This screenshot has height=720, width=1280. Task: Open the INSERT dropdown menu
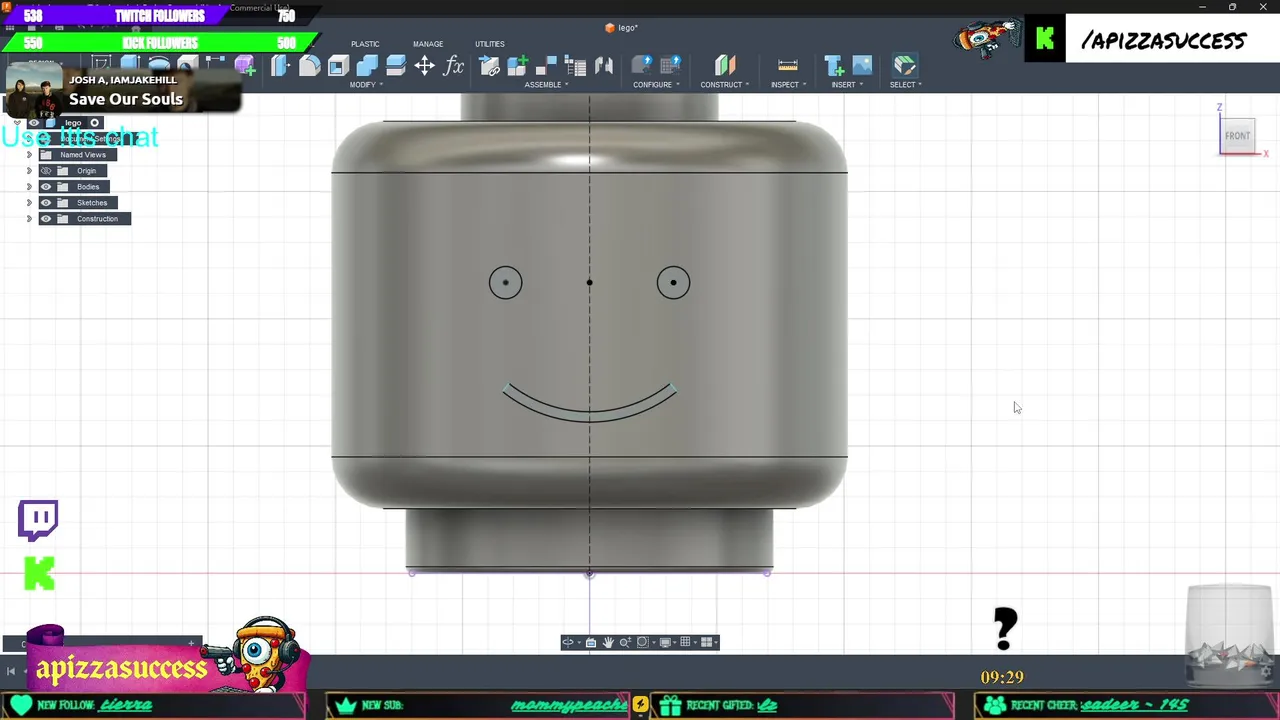(x=846, y=85)
